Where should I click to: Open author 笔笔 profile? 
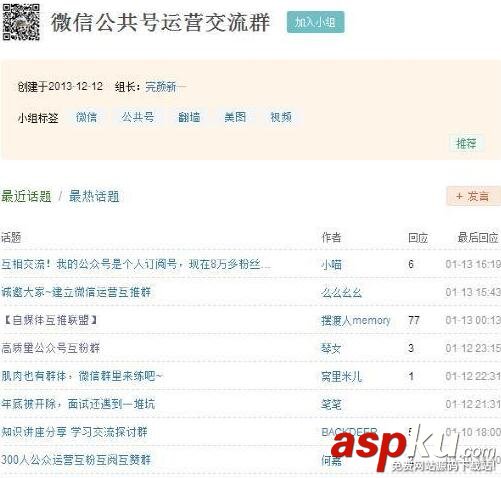pyautogui.click(x=331, y=404)
